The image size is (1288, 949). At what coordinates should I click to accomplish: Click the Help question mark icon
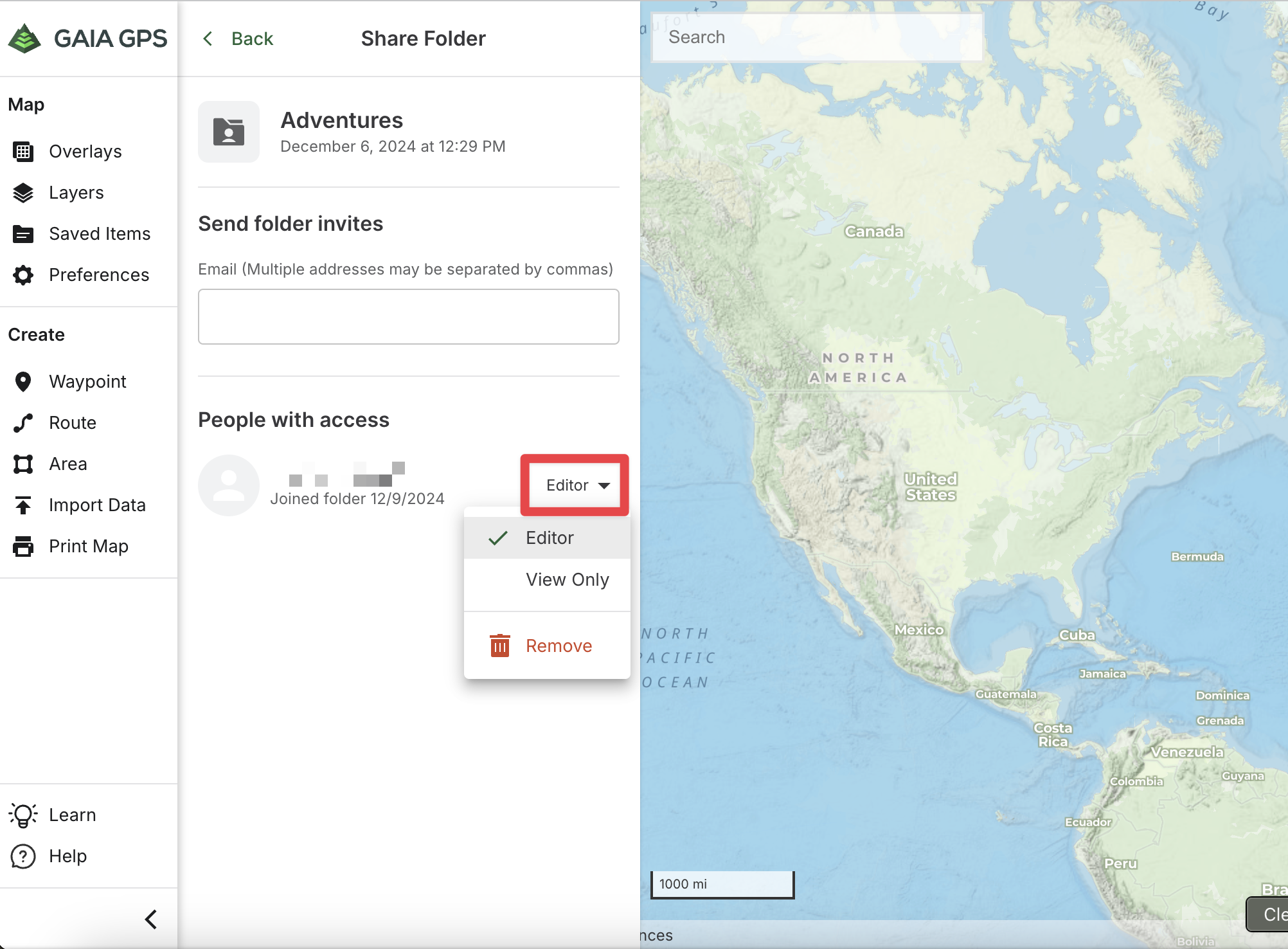(x=23, y=856)
